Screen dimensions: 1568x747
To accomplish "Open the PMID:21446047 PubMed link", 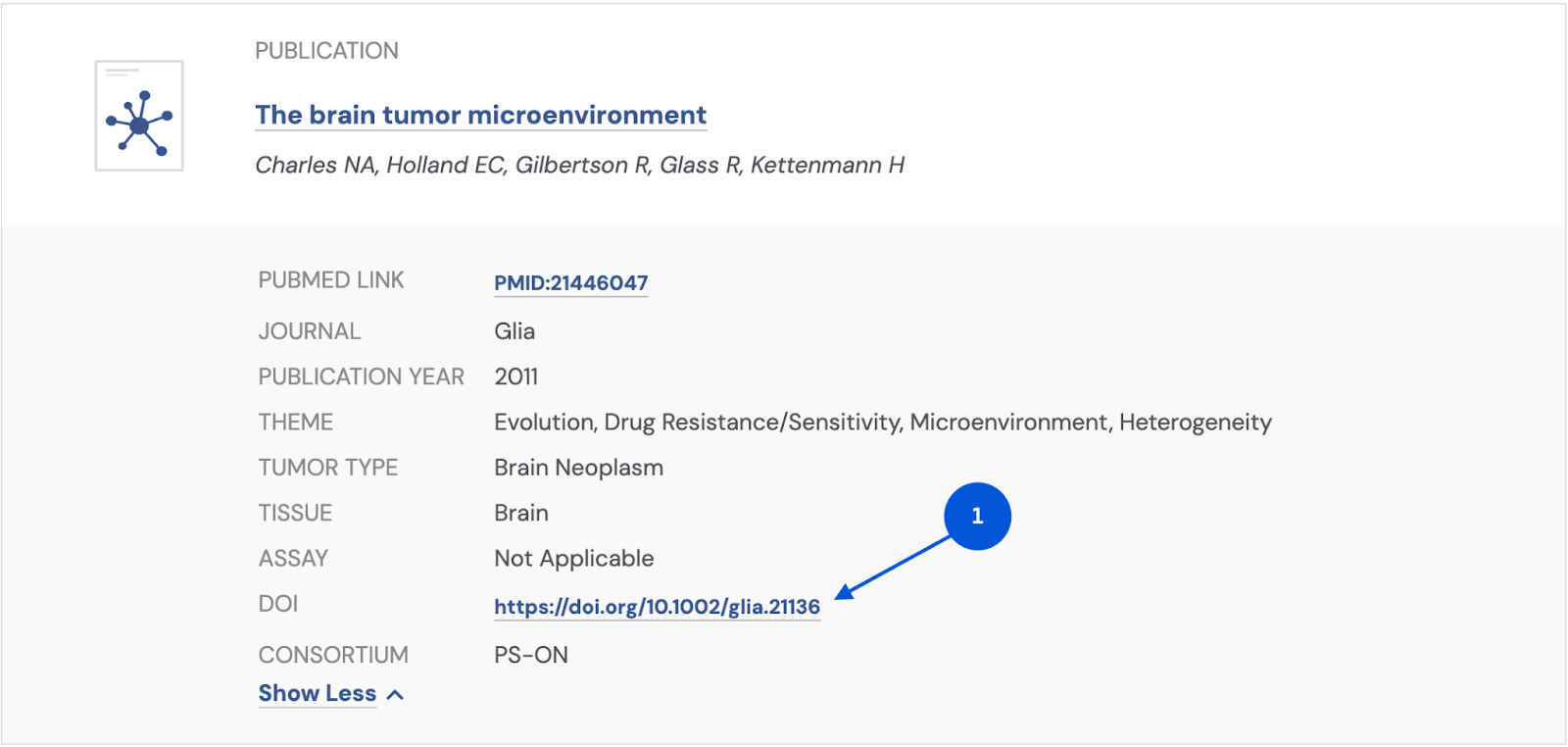I will click(570, 283).
